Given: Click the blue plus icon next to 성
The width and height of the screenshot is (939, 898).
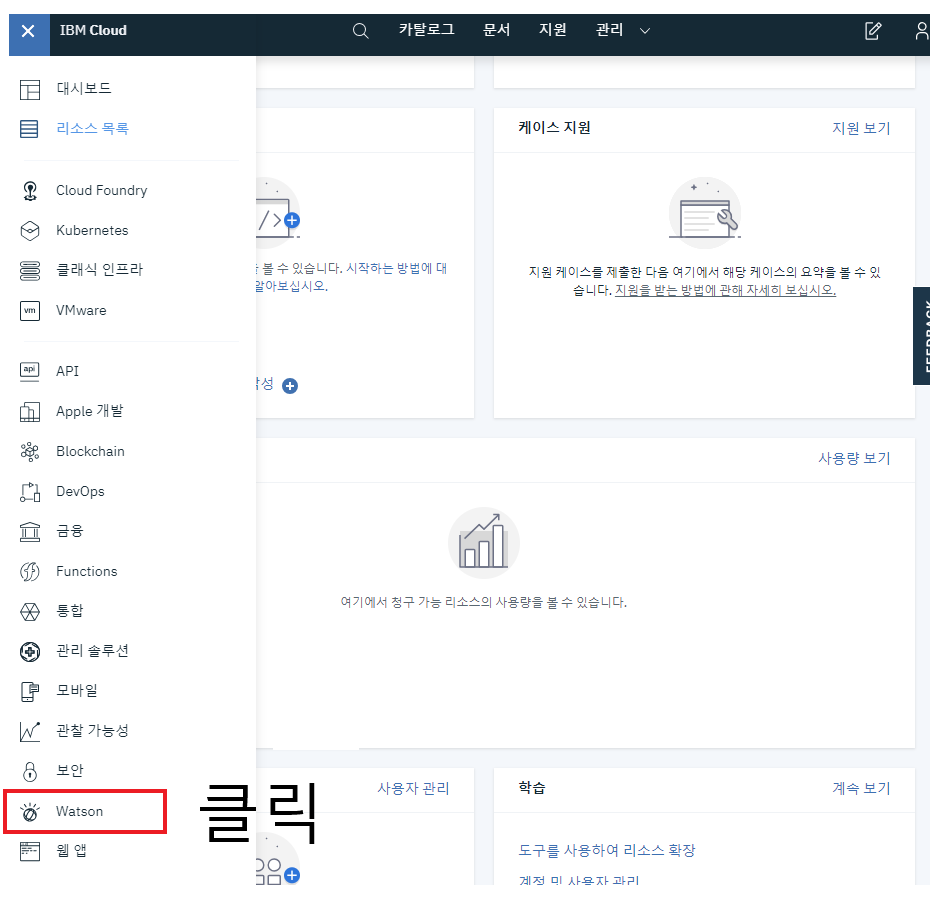Looking at the screenshot, I should 290,386.
